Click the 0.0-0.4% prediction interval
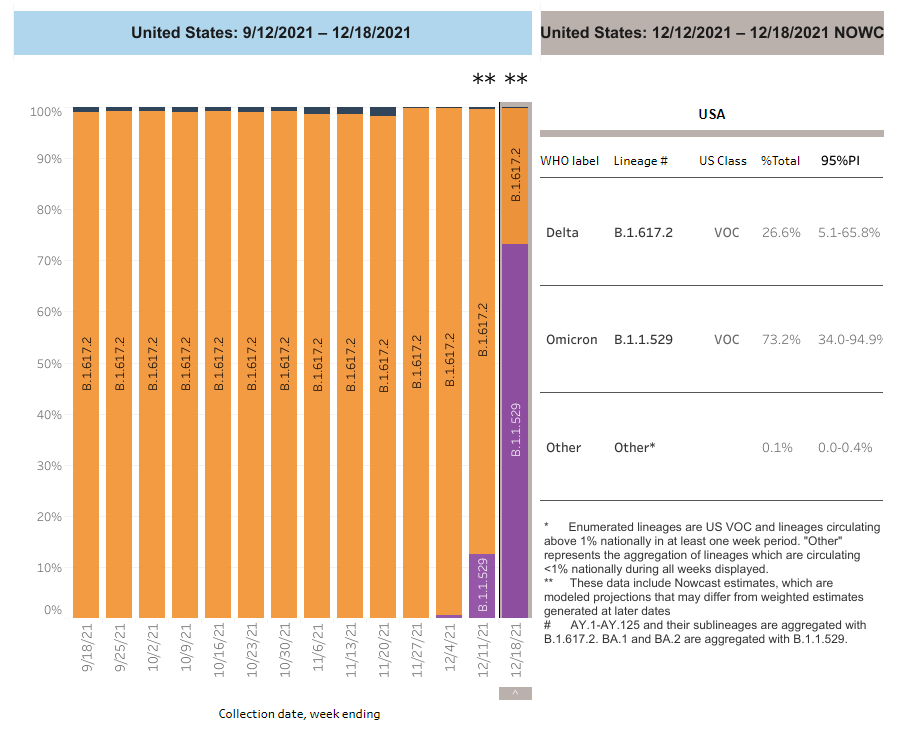The height and width of the screenshot is (729, 913). (x=845, y=448)
